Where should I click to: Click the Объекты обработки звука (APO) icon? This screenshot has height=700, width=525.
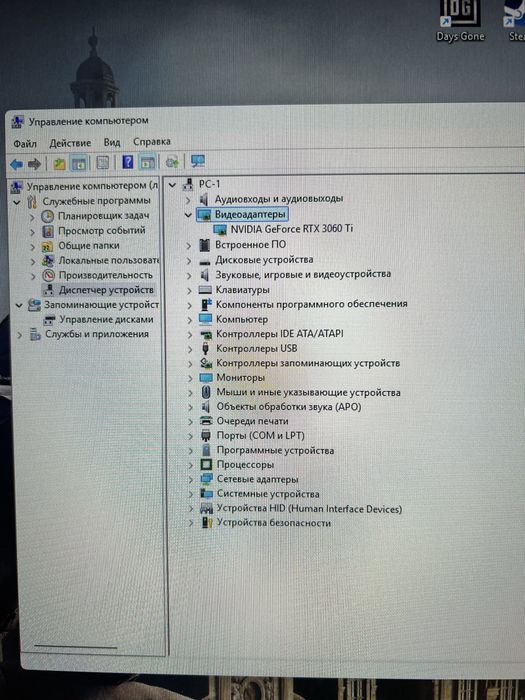pyautogui.click(x=206, y=407)
